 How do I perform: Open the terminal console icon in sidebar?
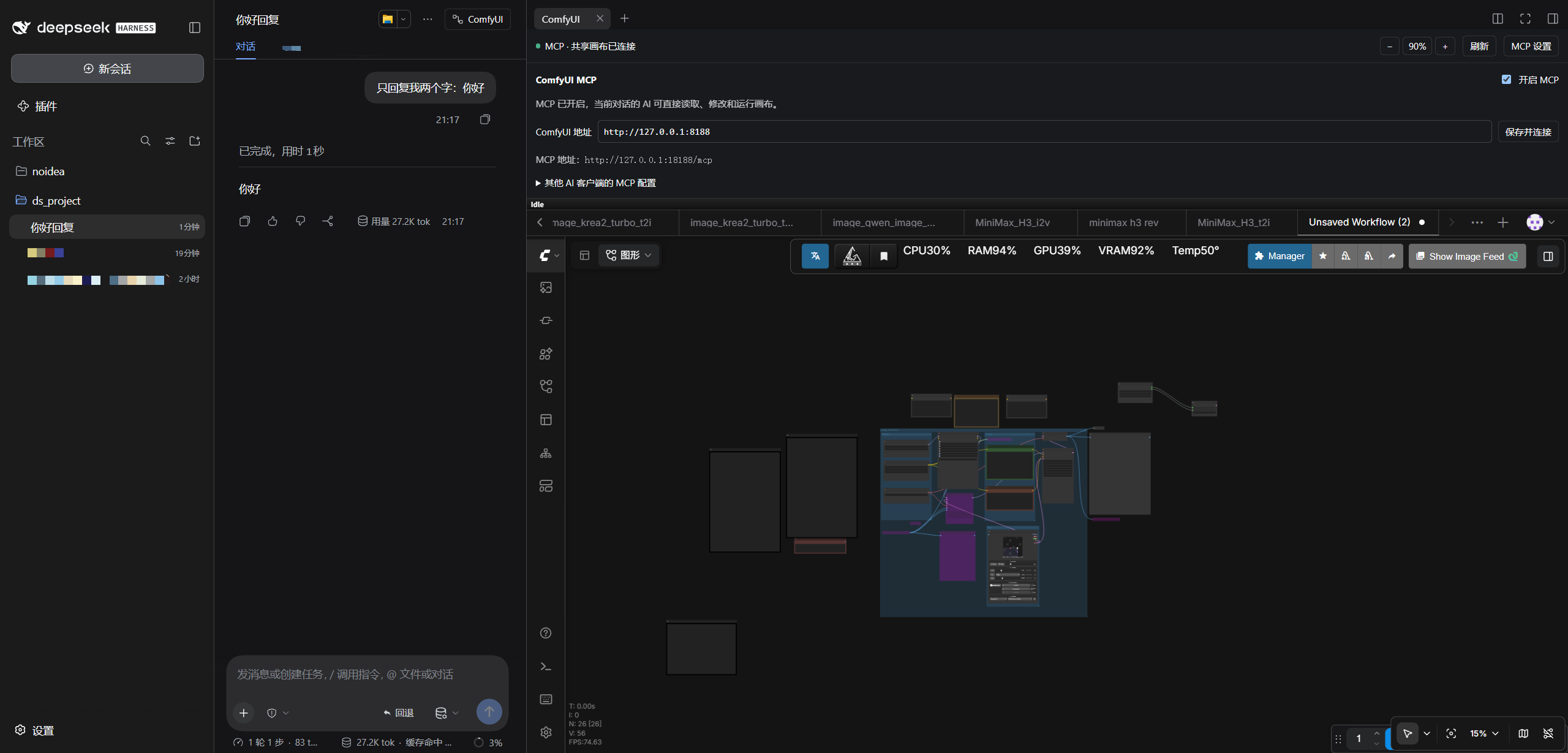[x=546, y=666]
